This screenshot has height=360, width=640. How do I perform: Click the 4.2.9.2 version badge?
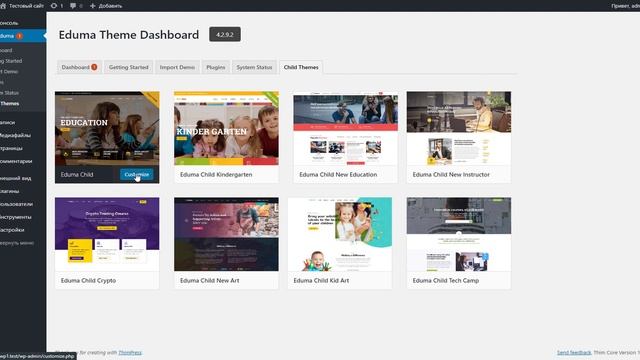click(x=225, y=34)
